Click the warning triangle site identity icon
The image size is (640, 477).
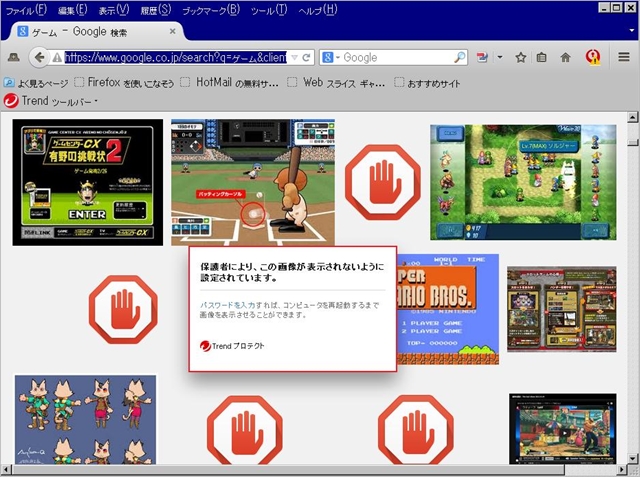click(x=57, y=58)
